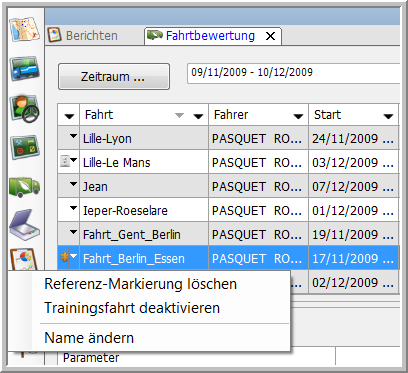This screenshot has width=408, height=373.
Task: Open the driver with steering wheel icon
Action: tap(25, 108)
